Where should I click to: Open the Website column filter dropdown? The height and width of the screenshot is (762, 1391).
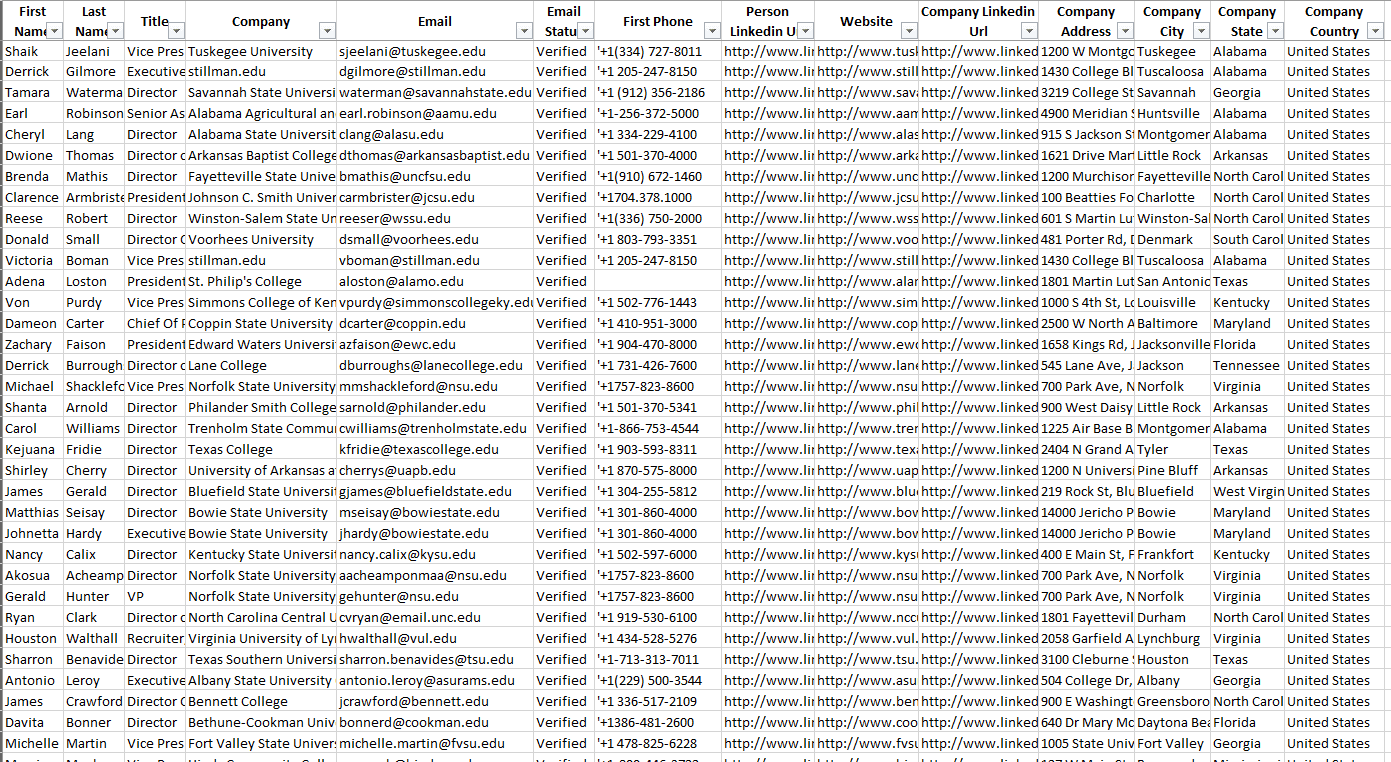pos(909,31)
